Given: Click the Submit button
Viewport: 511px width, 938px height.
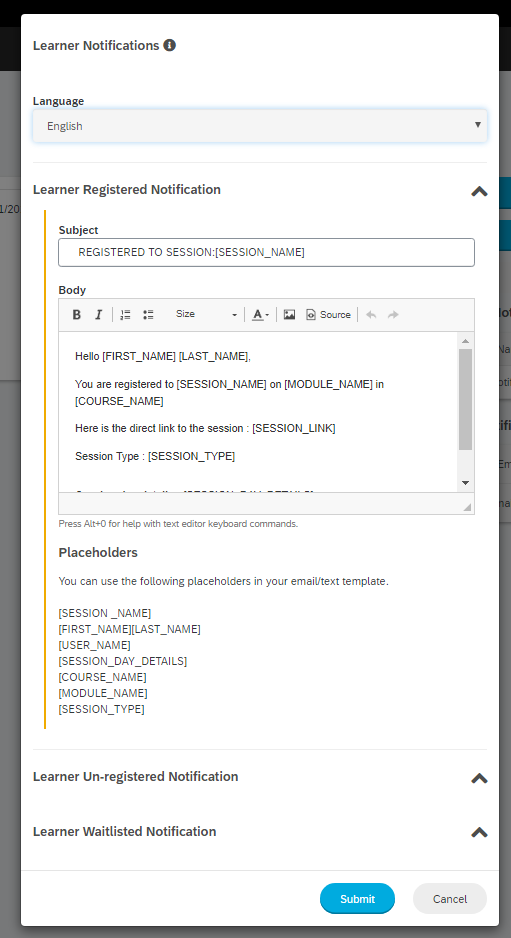Looking at the screenshot, I should [357, 899].
